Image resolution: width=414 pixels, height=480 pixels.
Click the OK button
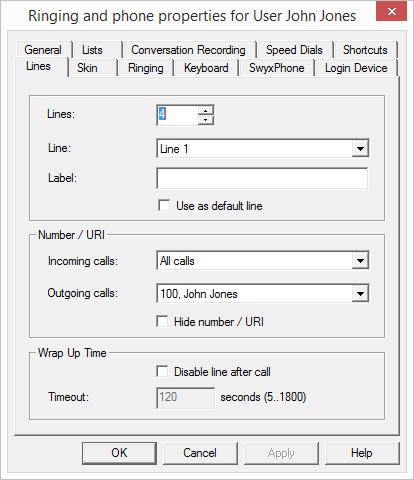[x=119, y=453]
